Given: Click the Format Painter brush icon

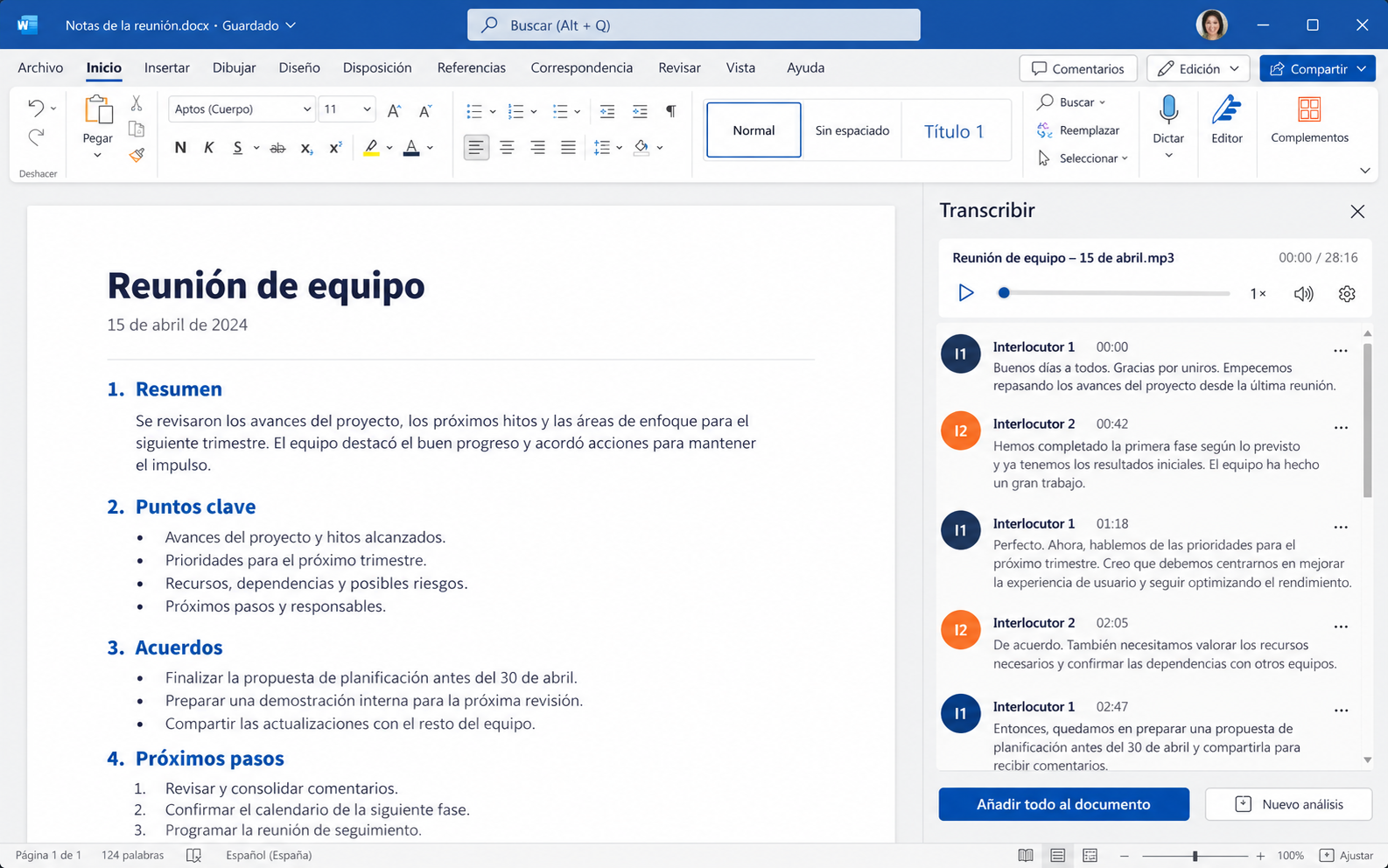Looking at the screenshot, I should (x=137, y=155).
